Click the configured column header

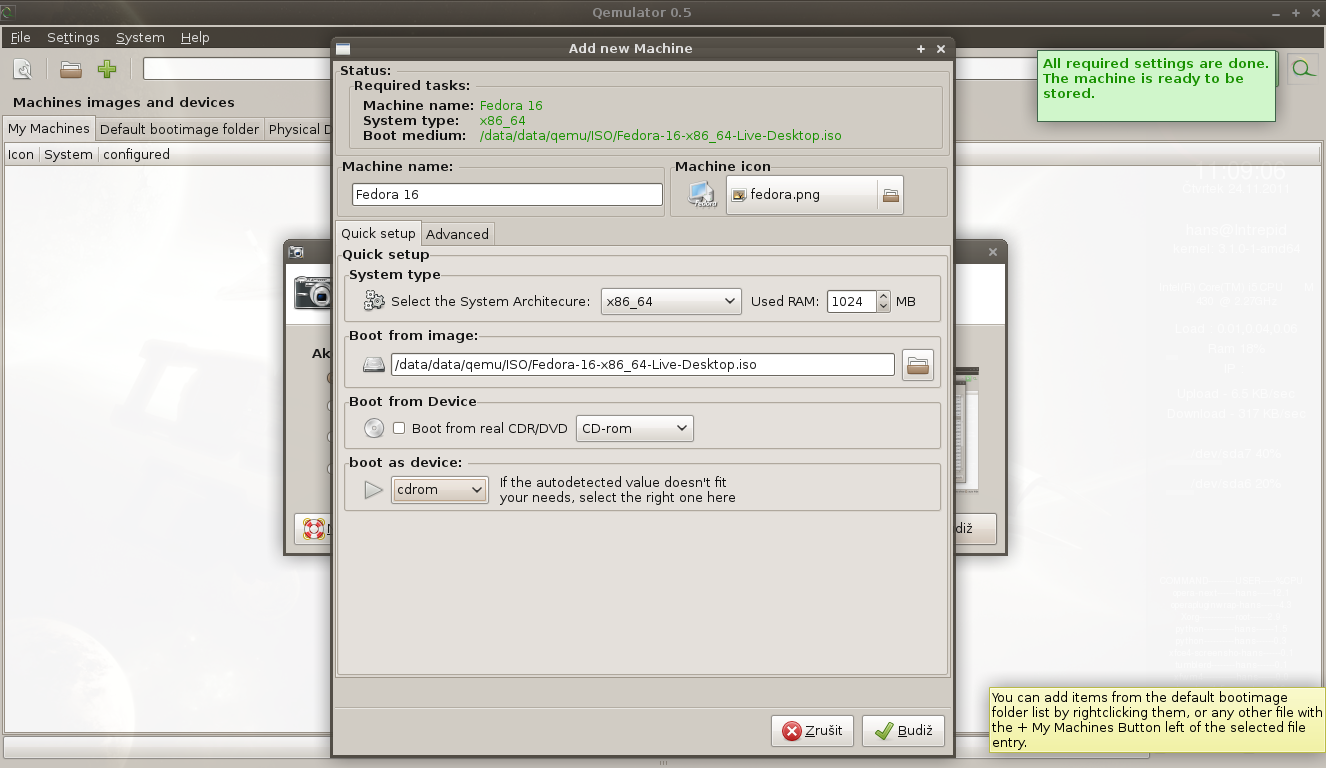(136, 154)
